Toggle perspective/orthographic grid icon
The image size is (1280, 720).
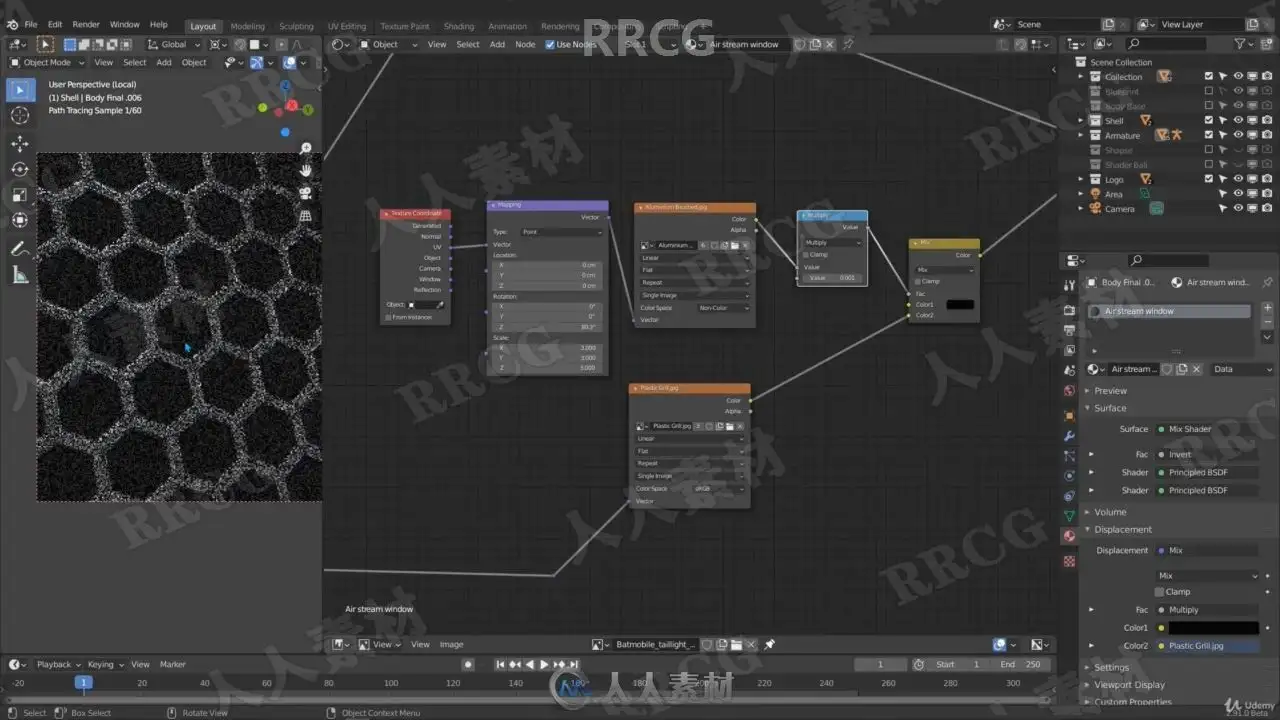[x=306, y=215]
